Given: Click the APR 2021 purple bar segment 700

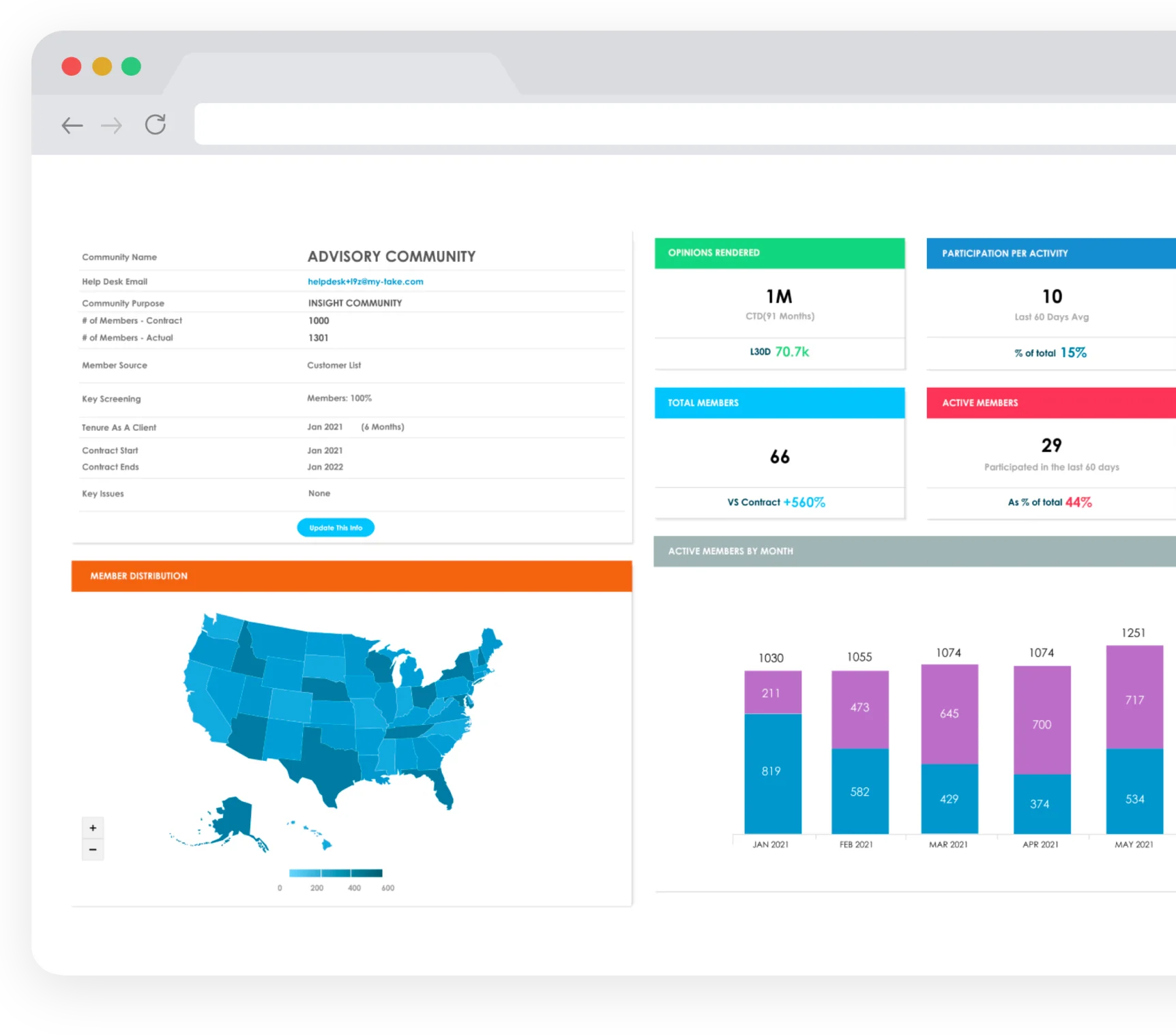Looking at the screenshot, I should [1042, 720].
